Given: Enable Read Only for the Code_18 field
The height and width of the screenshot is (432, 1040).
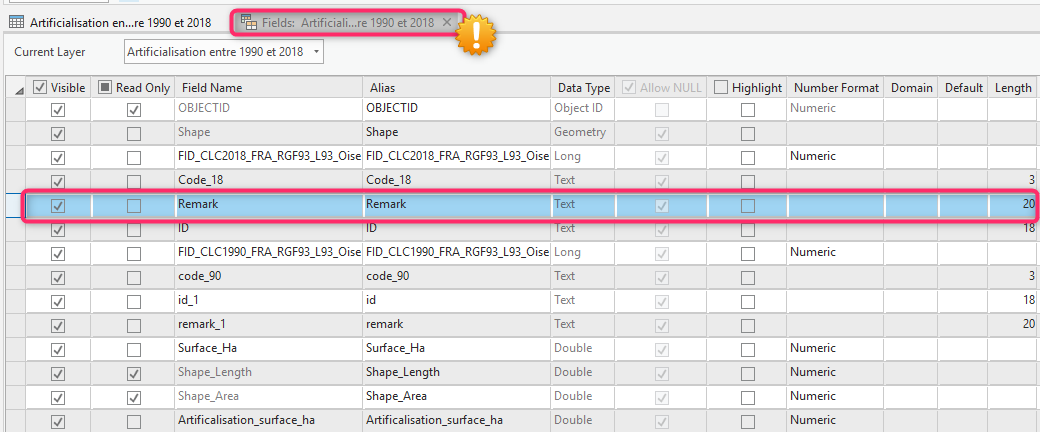Looking at the screenshot, I should coord(134,182).
